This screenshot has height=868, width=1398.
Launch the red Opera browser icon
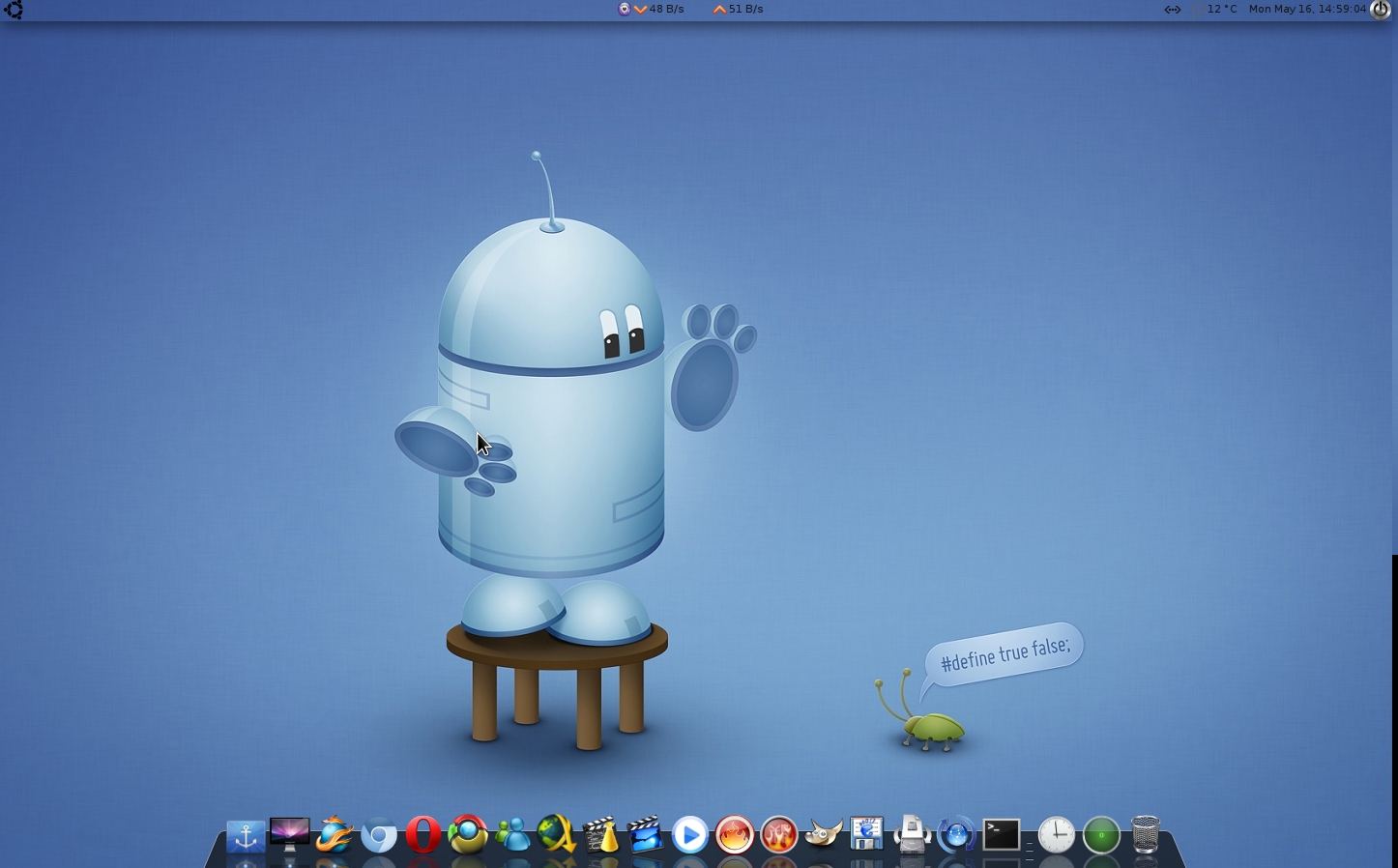point(423,835)
